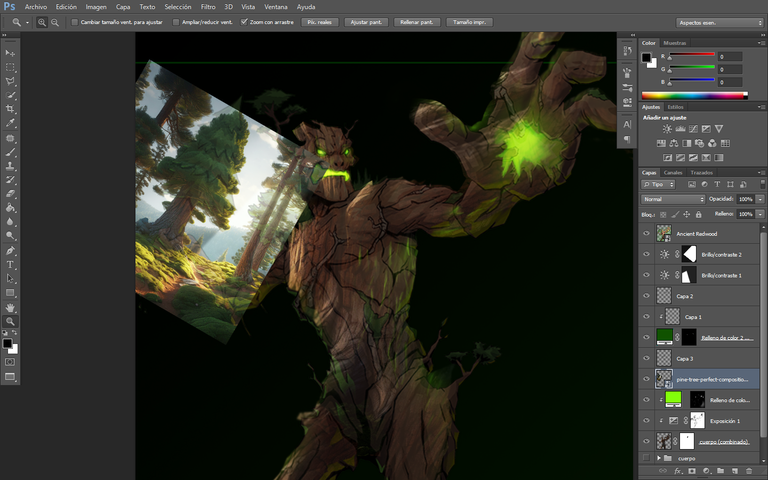Select the Eraser tool
Image resolution: width=768 pixels, height=480 pixels.
coord(10,194)
